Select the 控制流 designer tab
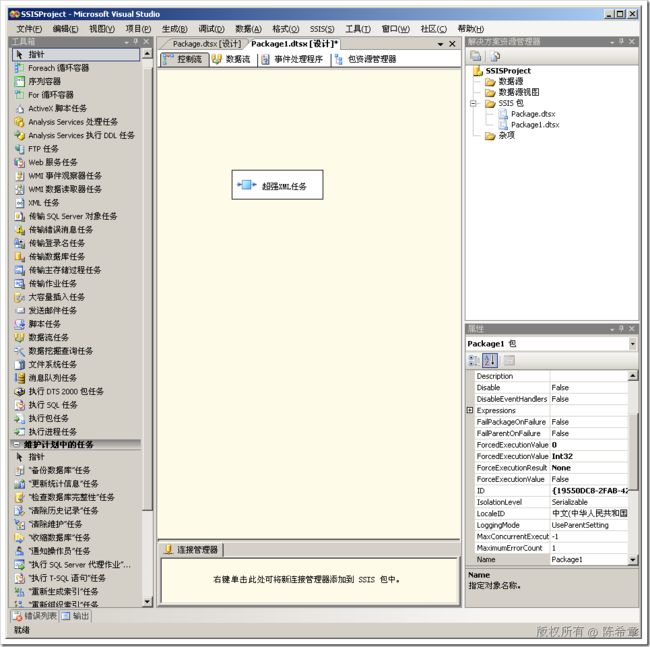This screenshot has height=647, width=650. (x=184, y=59)
